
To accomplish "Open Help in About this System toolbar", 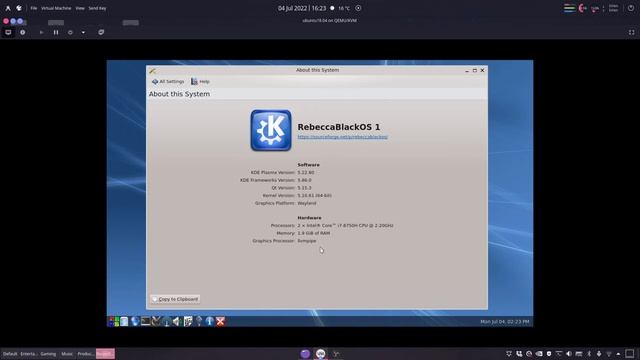I will tap(200, 82).
